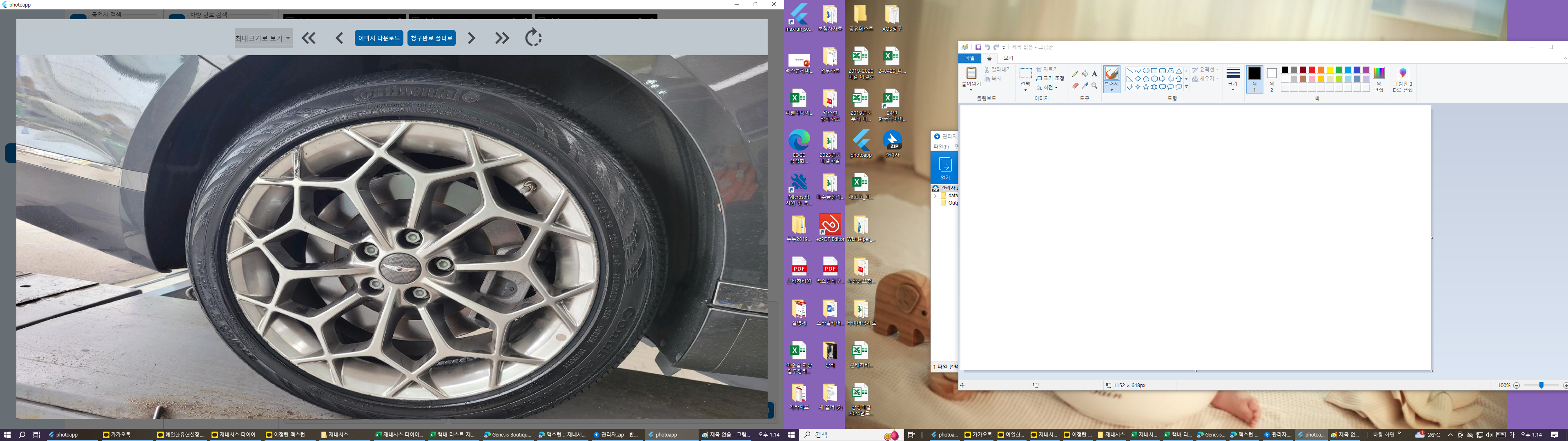The height and width of the screenshot is (441, 1568).
Task: Switch to the 보기 ribbon tab
Action: click(1009, 58)
